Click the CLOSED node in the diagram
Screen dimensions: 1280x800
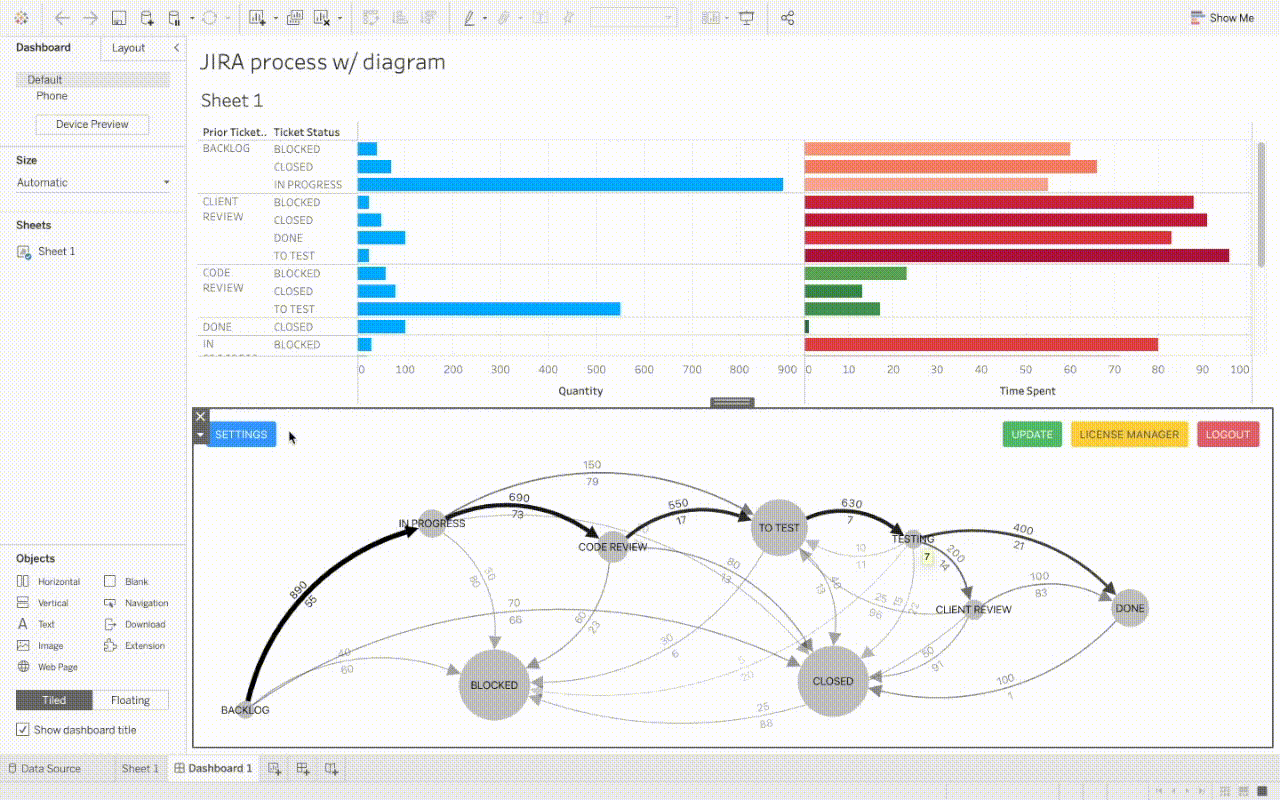tap(833, 681)
